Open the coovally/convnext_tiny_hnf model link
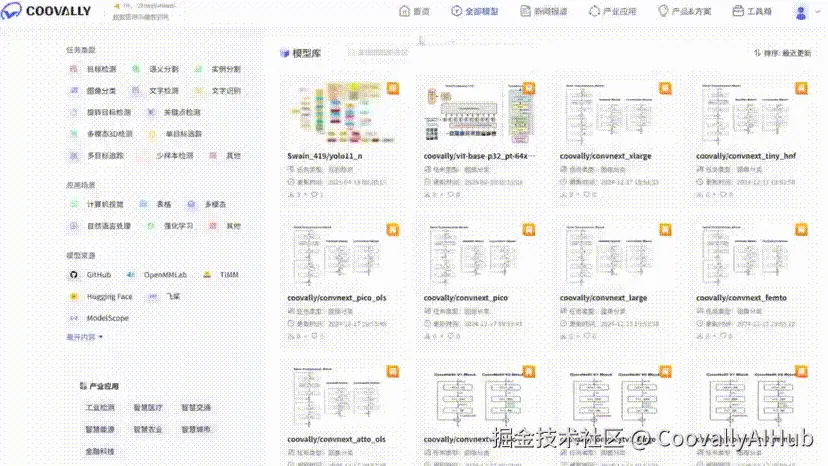 point(746,156)
